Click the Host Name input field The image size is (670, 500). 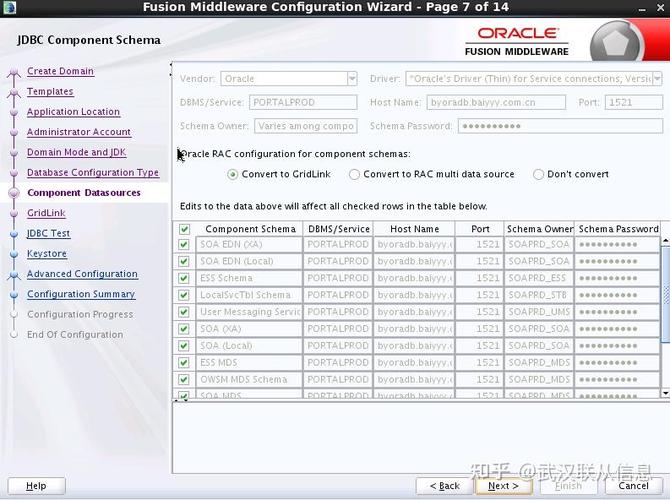(496, 103)
